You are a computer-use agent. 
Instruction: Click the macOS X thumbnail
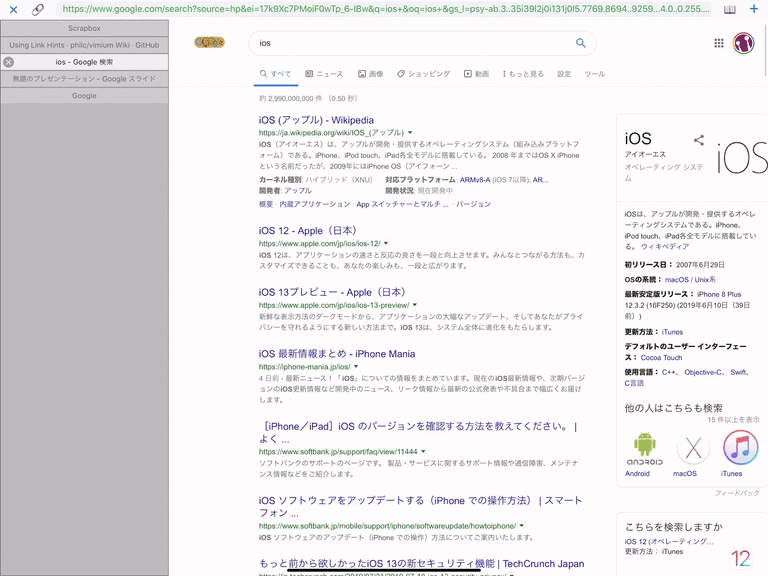[x=693, y=448]
